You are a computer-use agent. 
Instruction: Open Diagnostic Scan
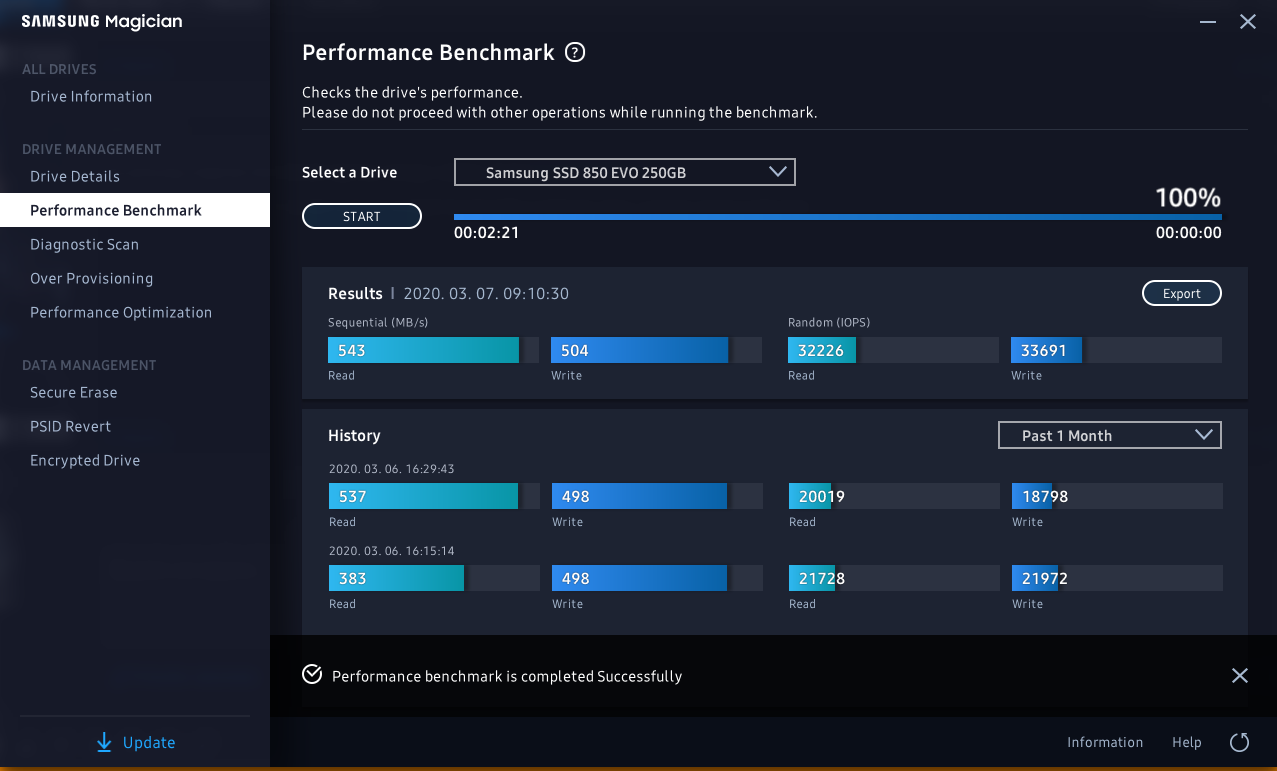[x=84, y=244]
